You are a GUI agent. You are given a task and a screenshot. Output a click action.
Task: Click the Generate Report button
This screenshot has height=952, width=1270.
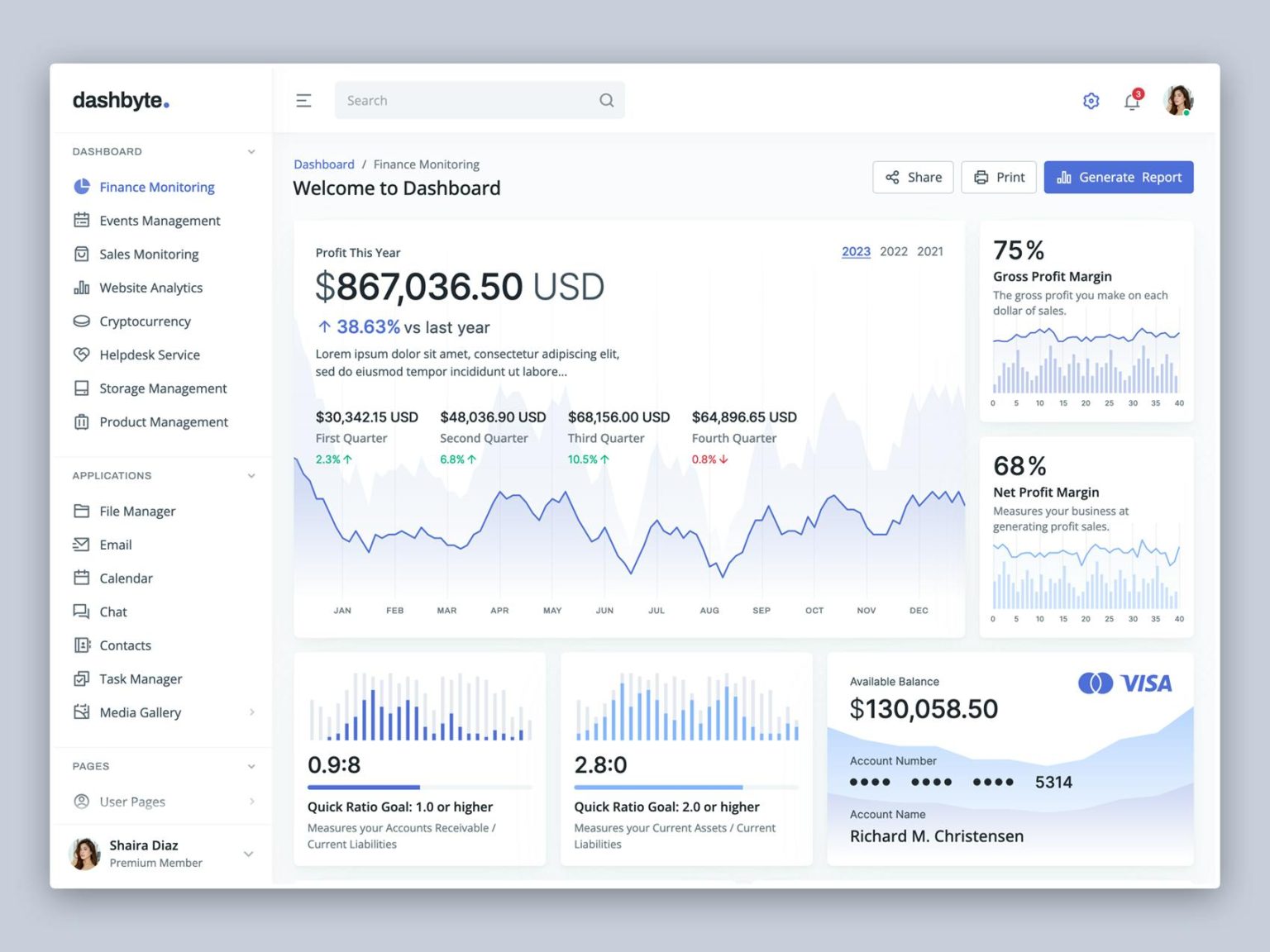pos(1119,177)
